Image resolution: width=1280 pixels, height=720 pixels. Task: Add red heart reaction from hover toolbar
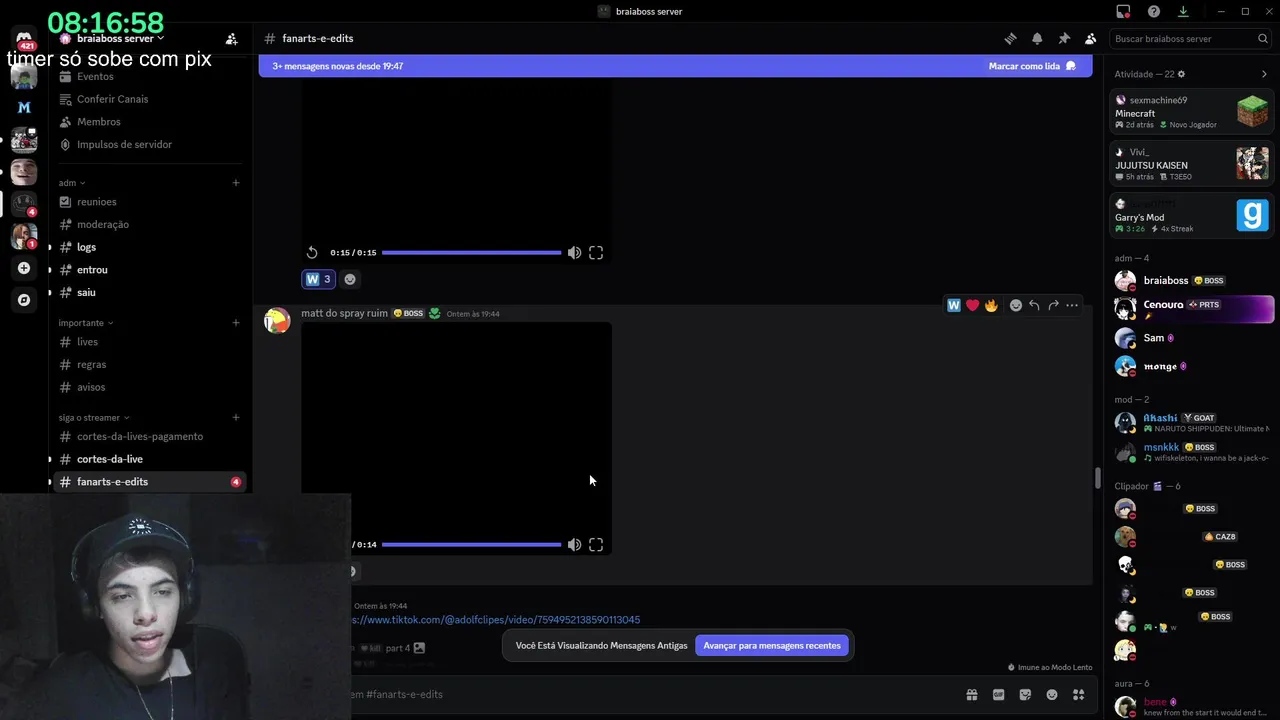coord(972,305)
